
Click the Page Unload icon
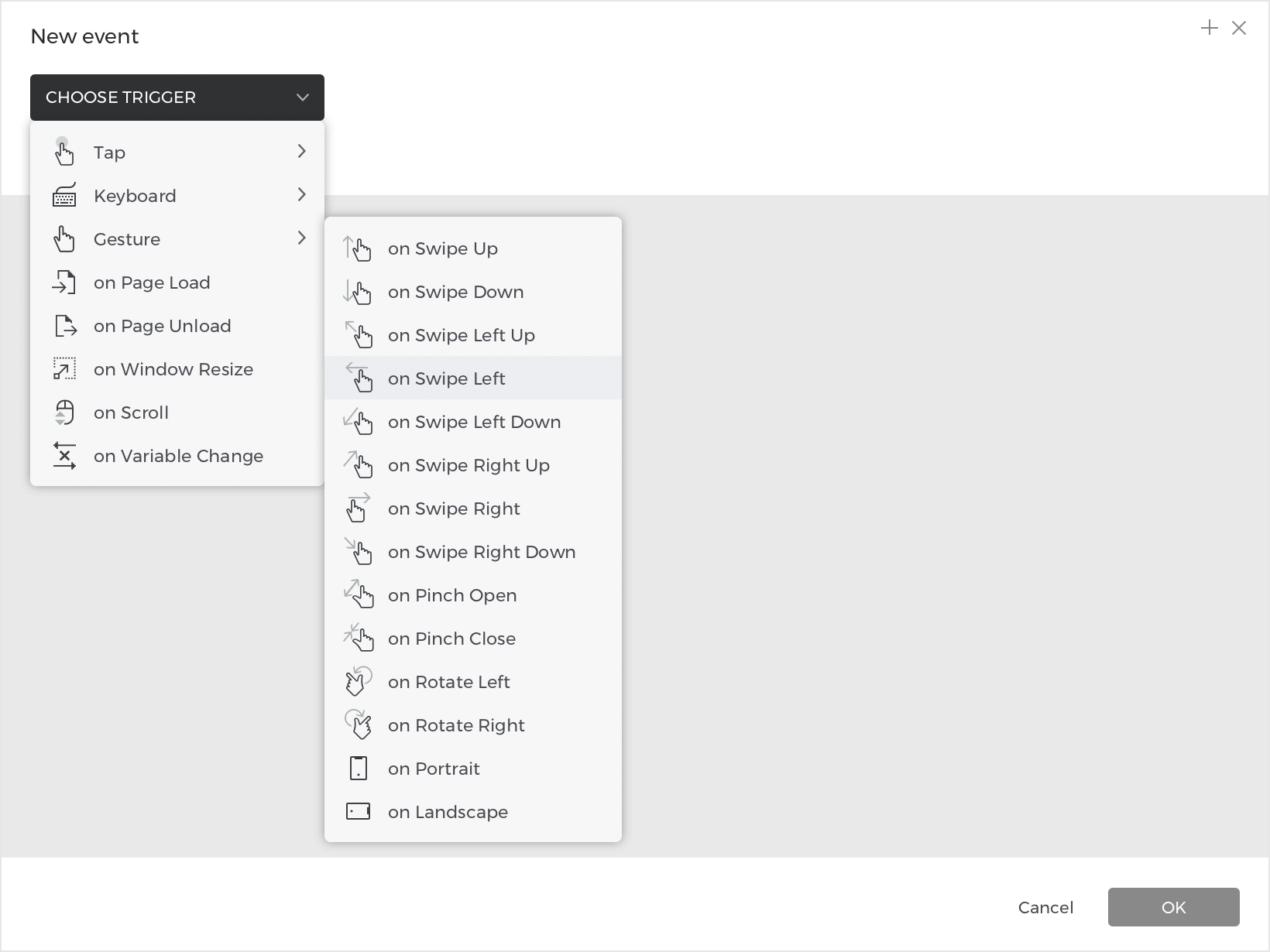[66, 326]
